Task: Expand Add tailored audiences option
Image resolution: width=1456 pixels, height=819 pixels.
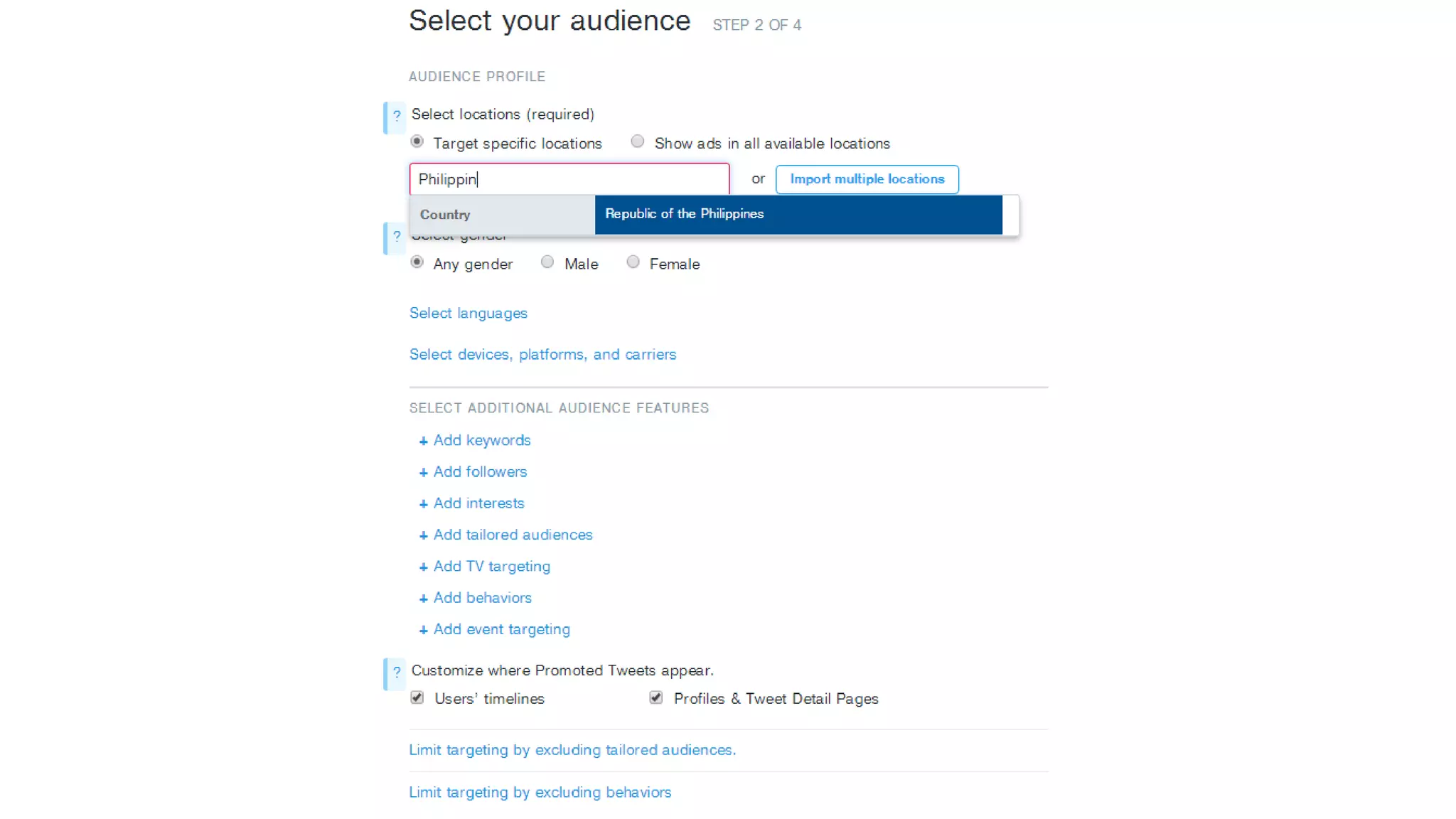Action: [513, 535]
